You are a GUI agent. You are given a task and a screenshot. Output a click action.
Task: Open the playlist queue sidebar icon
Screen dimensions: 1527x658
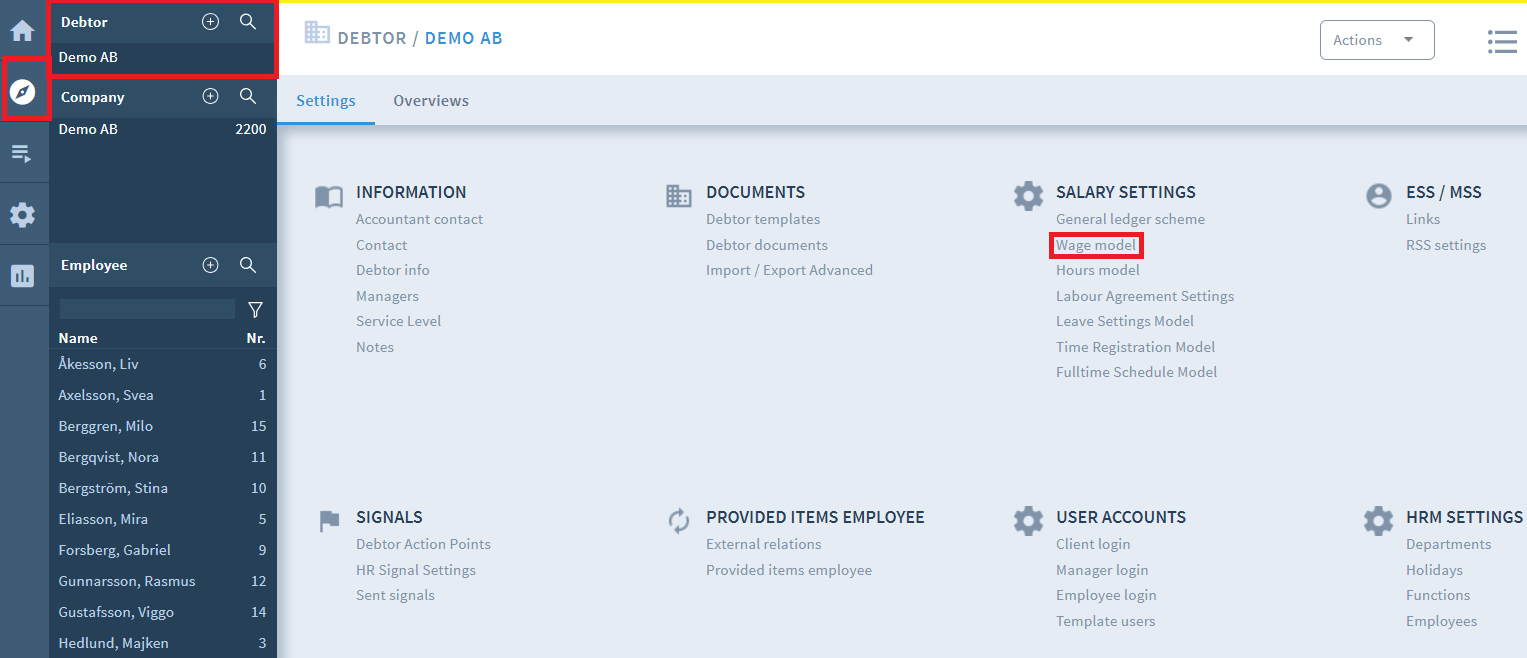[x=22, y=153]
